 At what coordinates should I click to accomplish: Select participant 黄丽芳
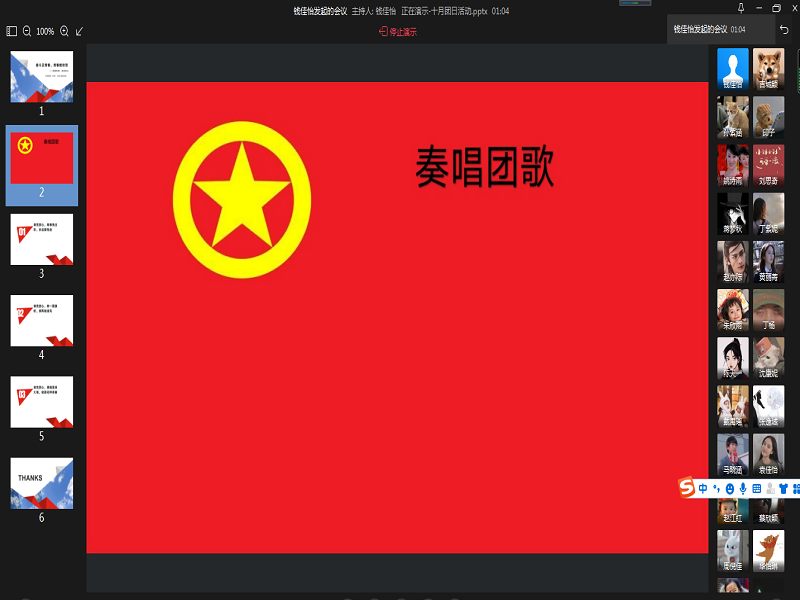[x=768, y=262]
